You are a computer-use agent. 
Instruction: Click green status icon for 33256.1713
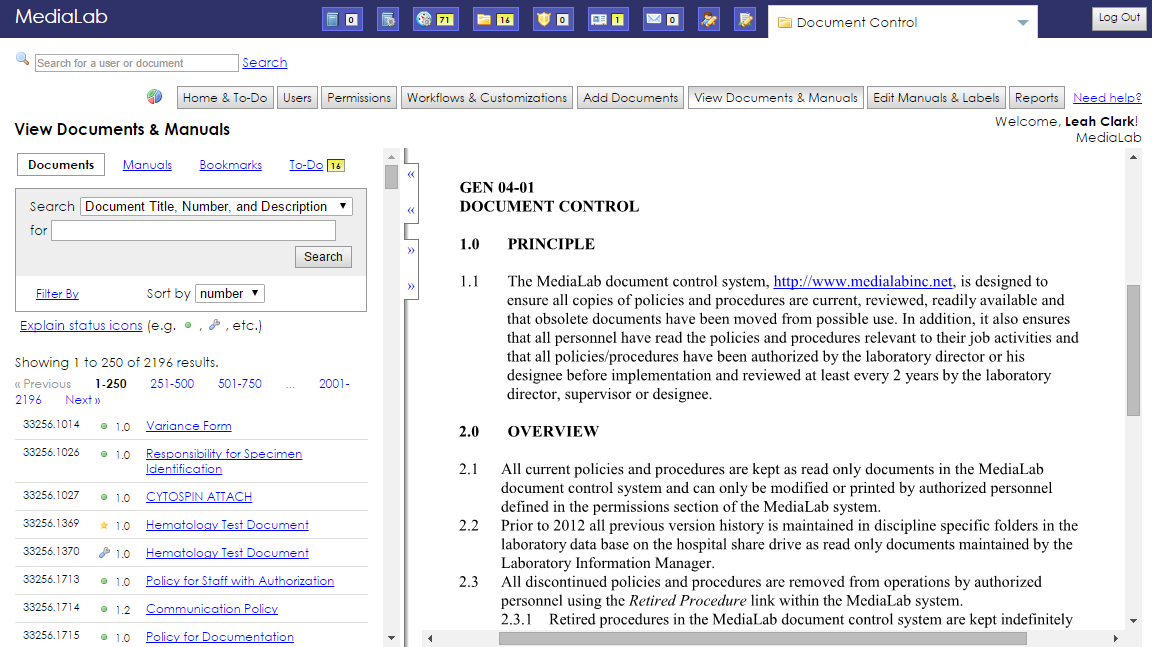(104, 581)
